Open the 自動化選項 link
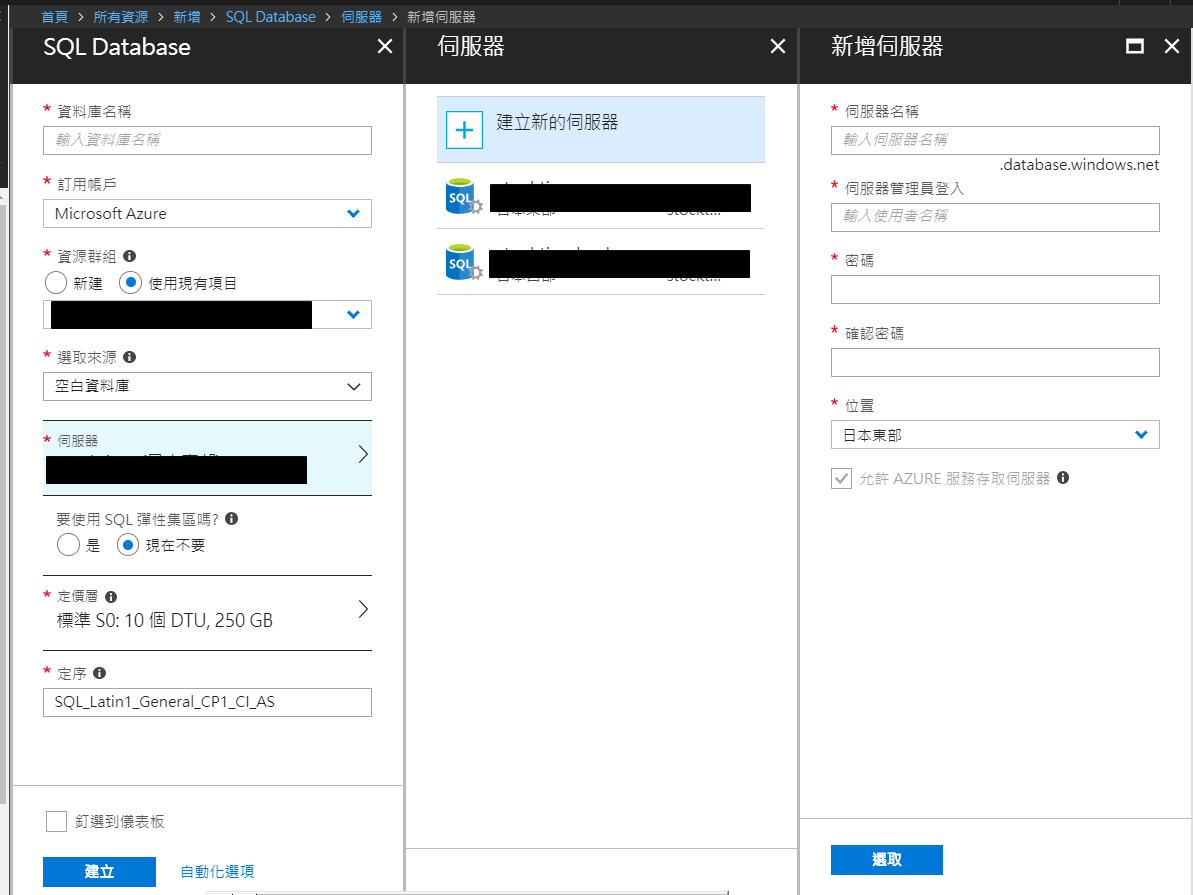Screen dimensions: 1193x895 (218, 871)
